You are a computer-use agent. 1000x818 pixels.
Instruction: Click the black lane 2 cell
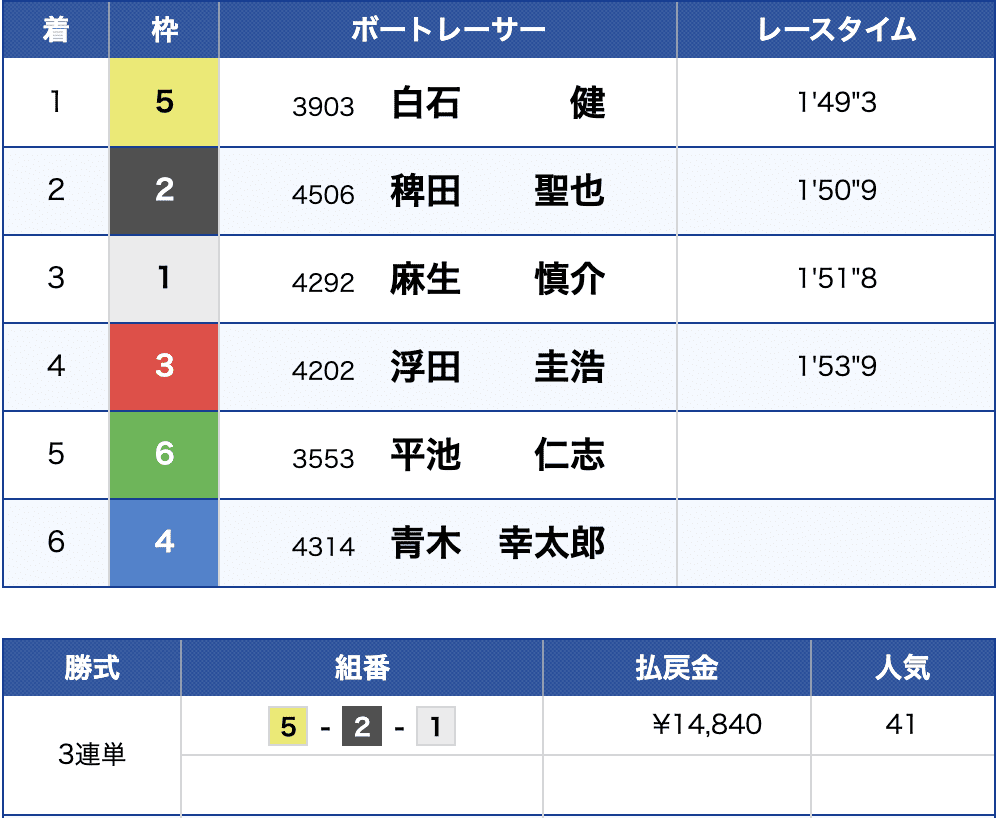point(164,191)
